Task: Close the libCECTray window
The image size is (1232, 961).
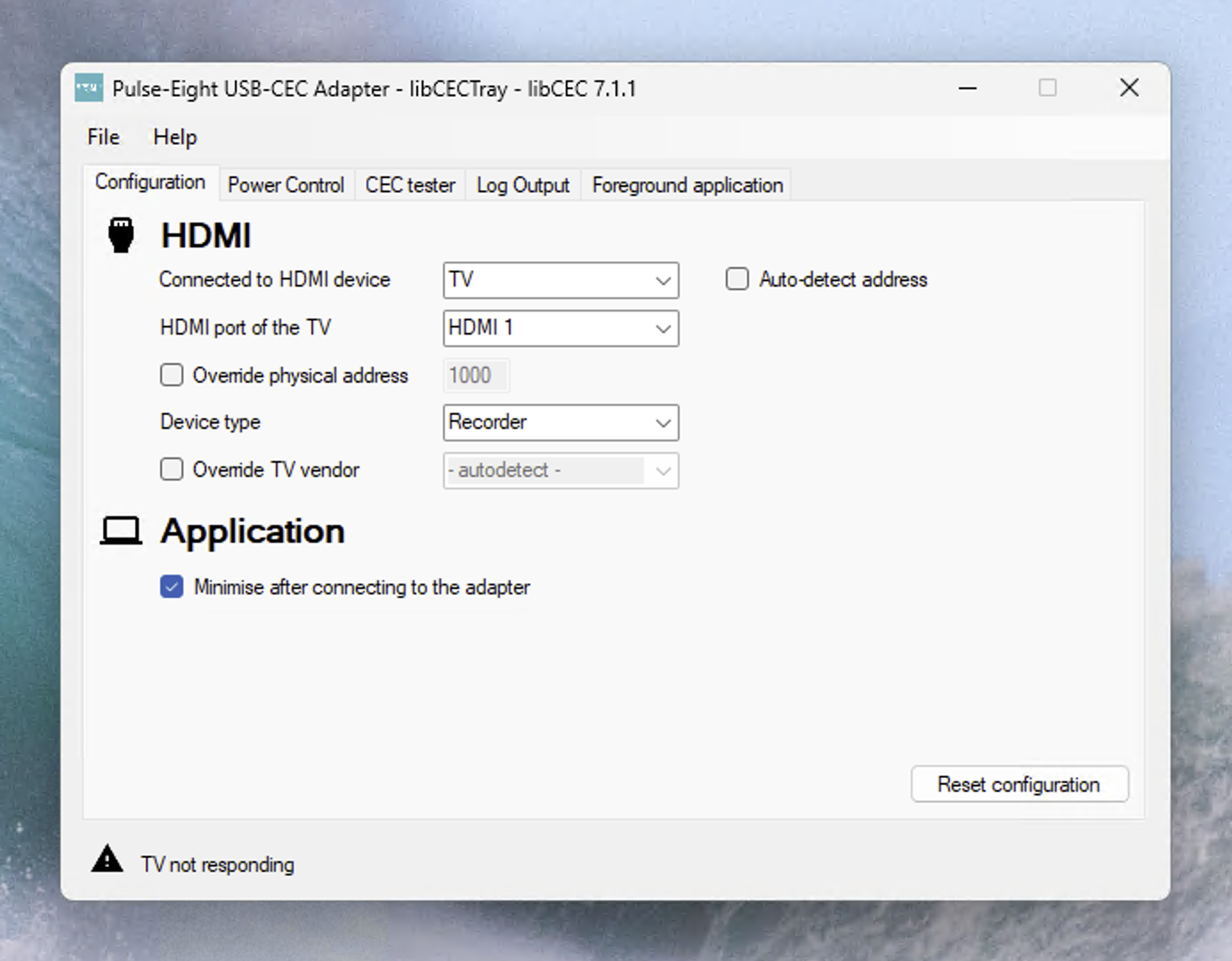Action: click(1130, 88)
